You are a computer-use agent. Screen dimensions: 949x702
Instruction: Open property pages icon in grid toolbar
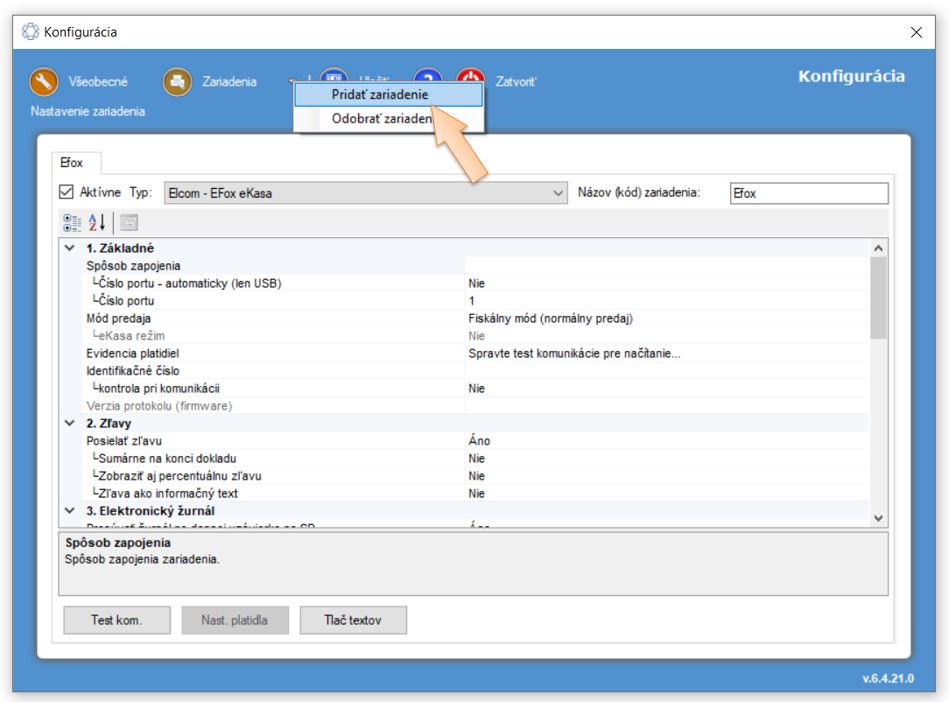coord(130,222)
